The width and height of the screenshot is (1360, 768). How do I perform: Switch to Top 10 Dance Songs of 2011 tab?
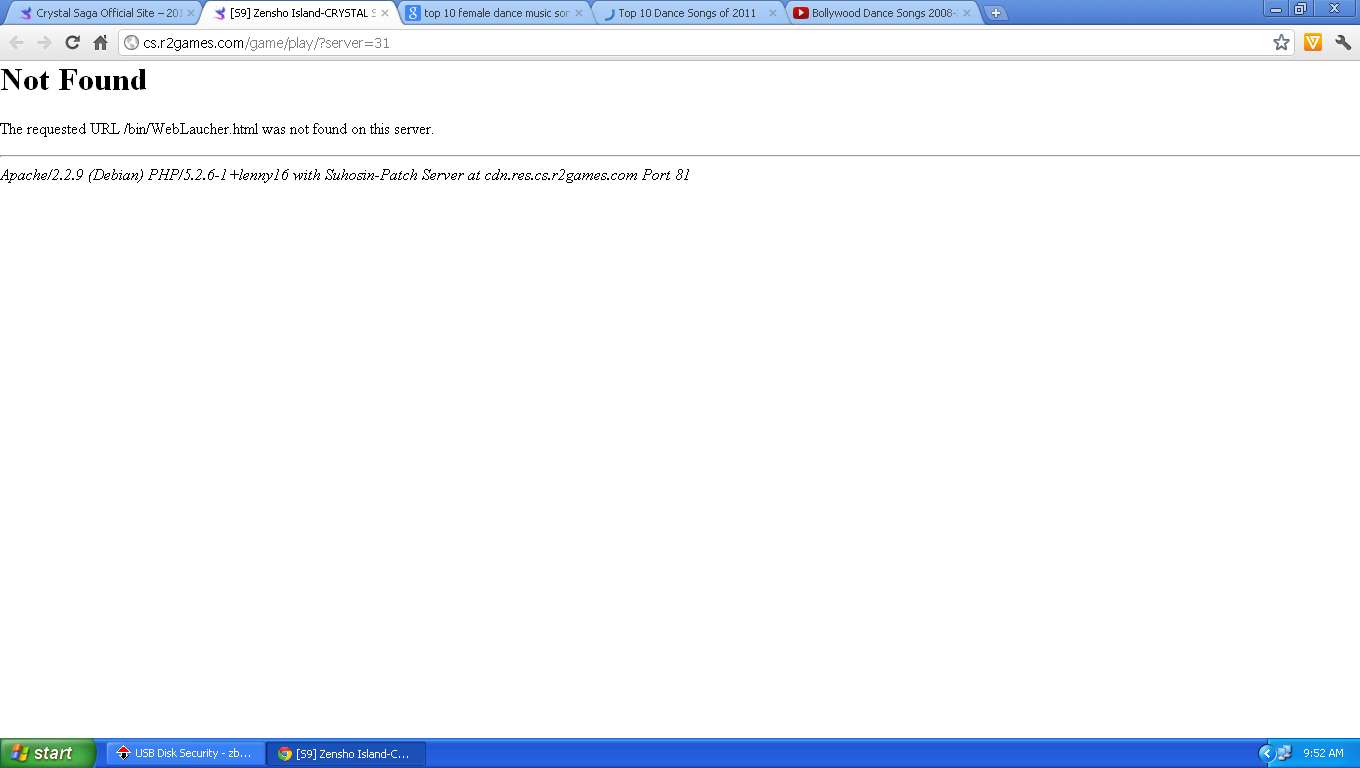click(x=686, y=13)
